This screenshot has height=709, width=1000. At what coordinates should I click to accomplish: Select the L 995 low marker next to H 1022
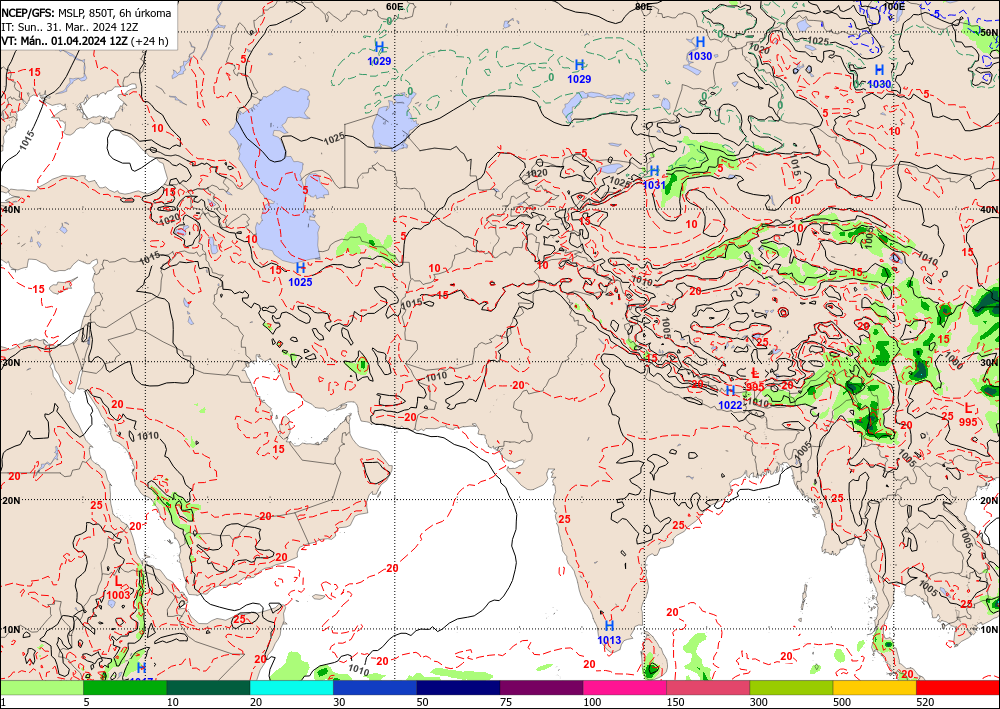coord(755,379)
